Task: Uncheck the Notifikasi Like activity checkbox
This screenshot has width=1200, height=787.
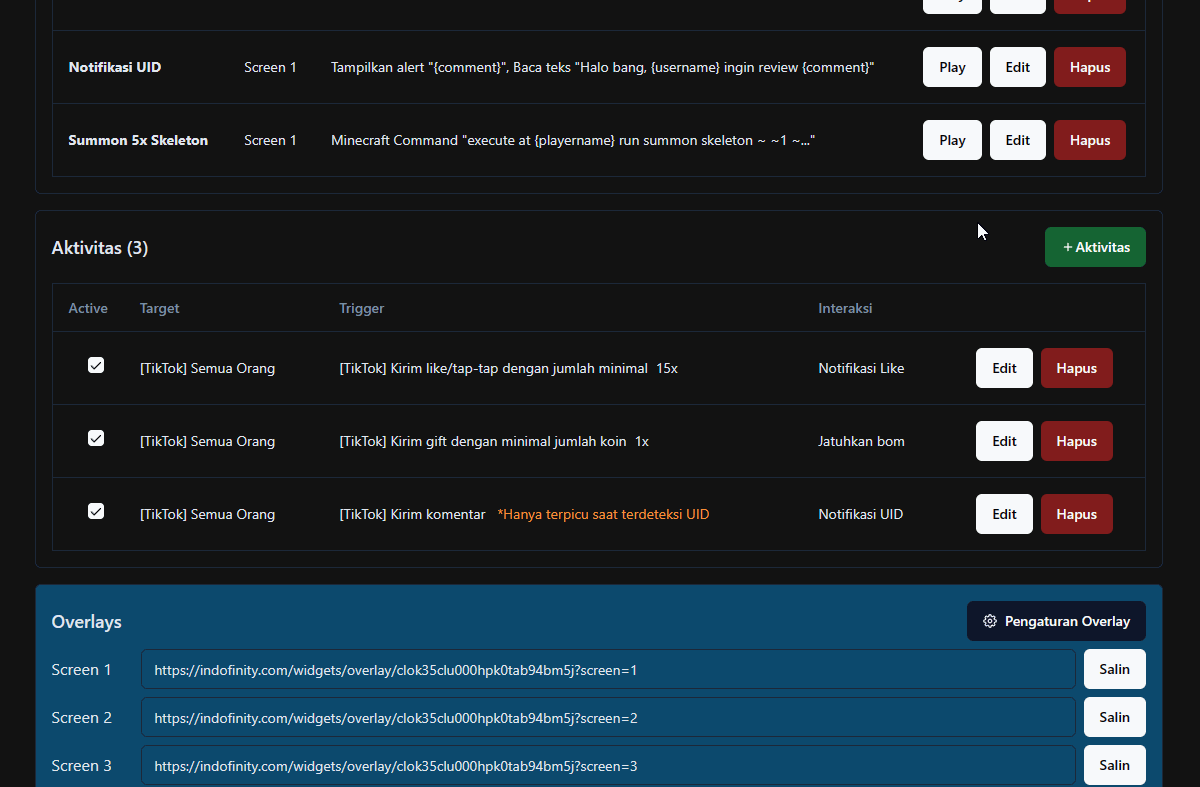Action: pos(96,366)
